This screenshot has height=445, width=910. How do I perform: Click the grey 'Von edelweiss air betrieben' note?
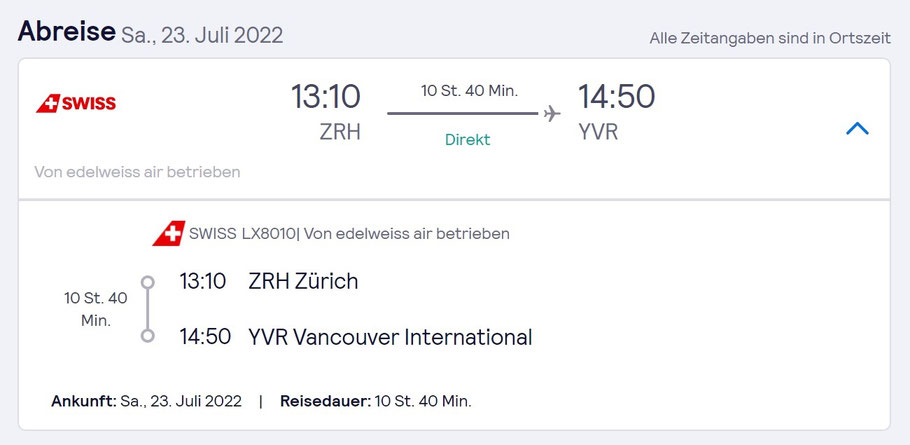click(137, 172)
